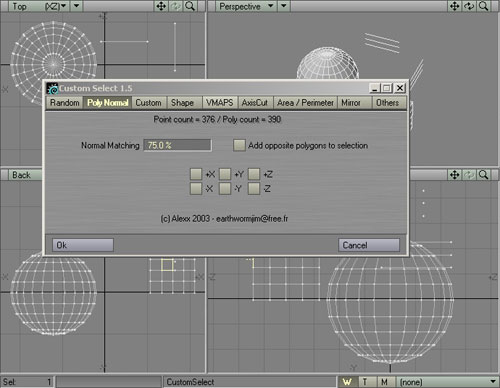Screen dimensions: 500x388
Task: Enable the +X normal checkbox
Action: tap(196, 174)
